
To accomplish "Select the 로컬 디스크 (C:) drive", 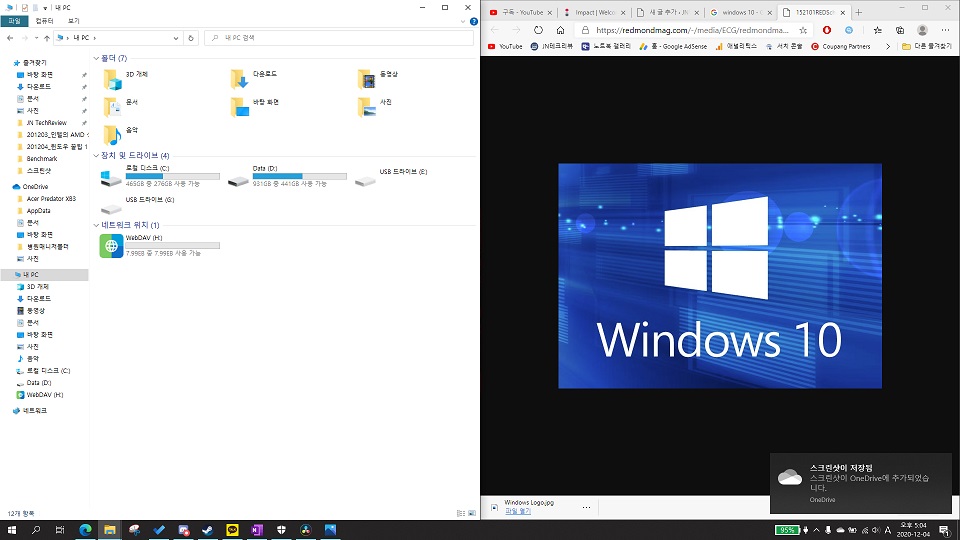I will [159, 176].
